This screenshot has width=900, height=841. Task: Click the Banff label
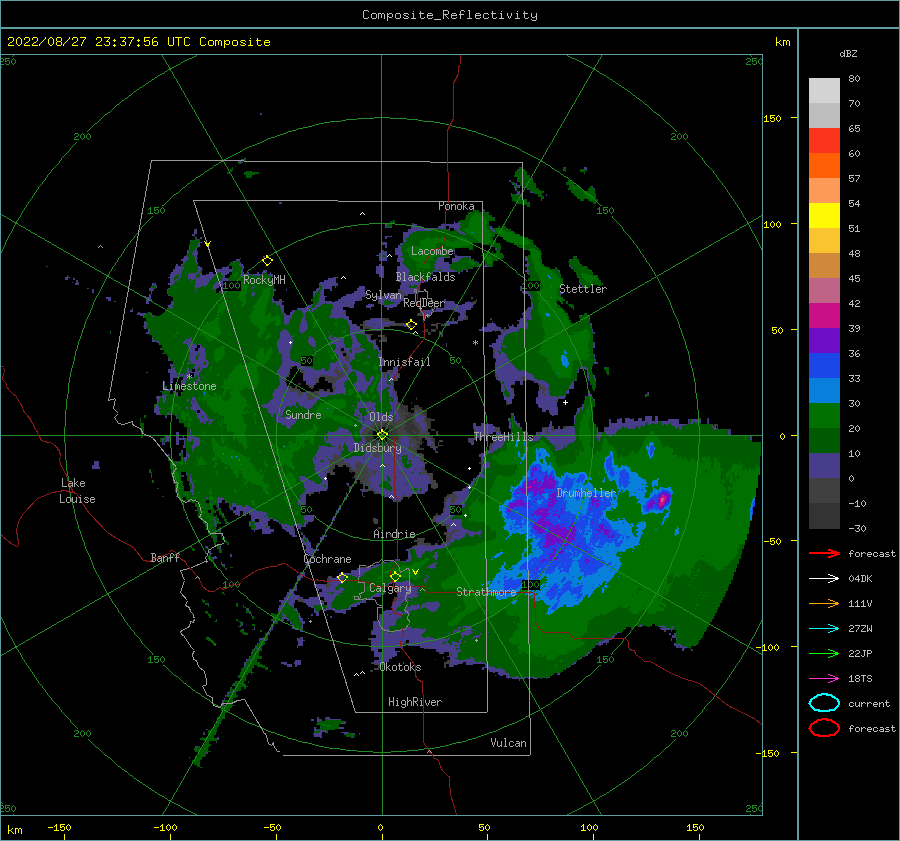(165, 557)
